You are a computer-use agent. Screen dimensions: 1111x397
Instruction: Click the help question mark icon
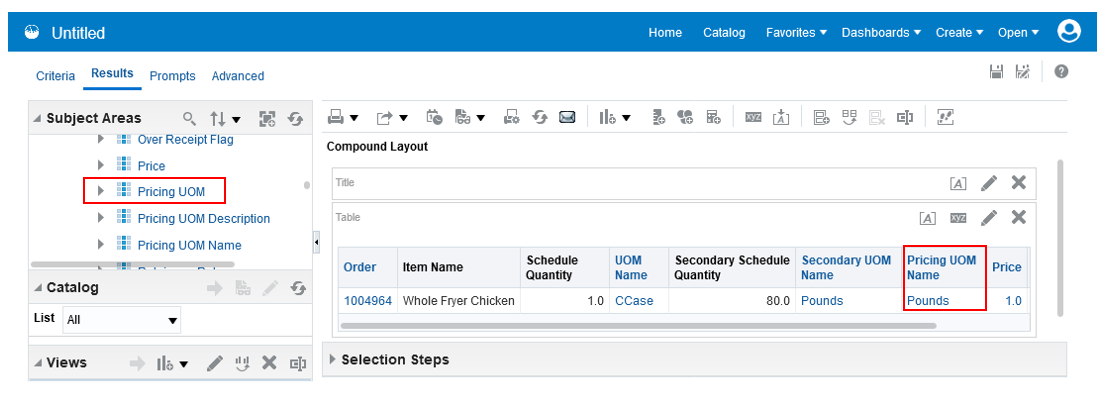click(1061, 72)
